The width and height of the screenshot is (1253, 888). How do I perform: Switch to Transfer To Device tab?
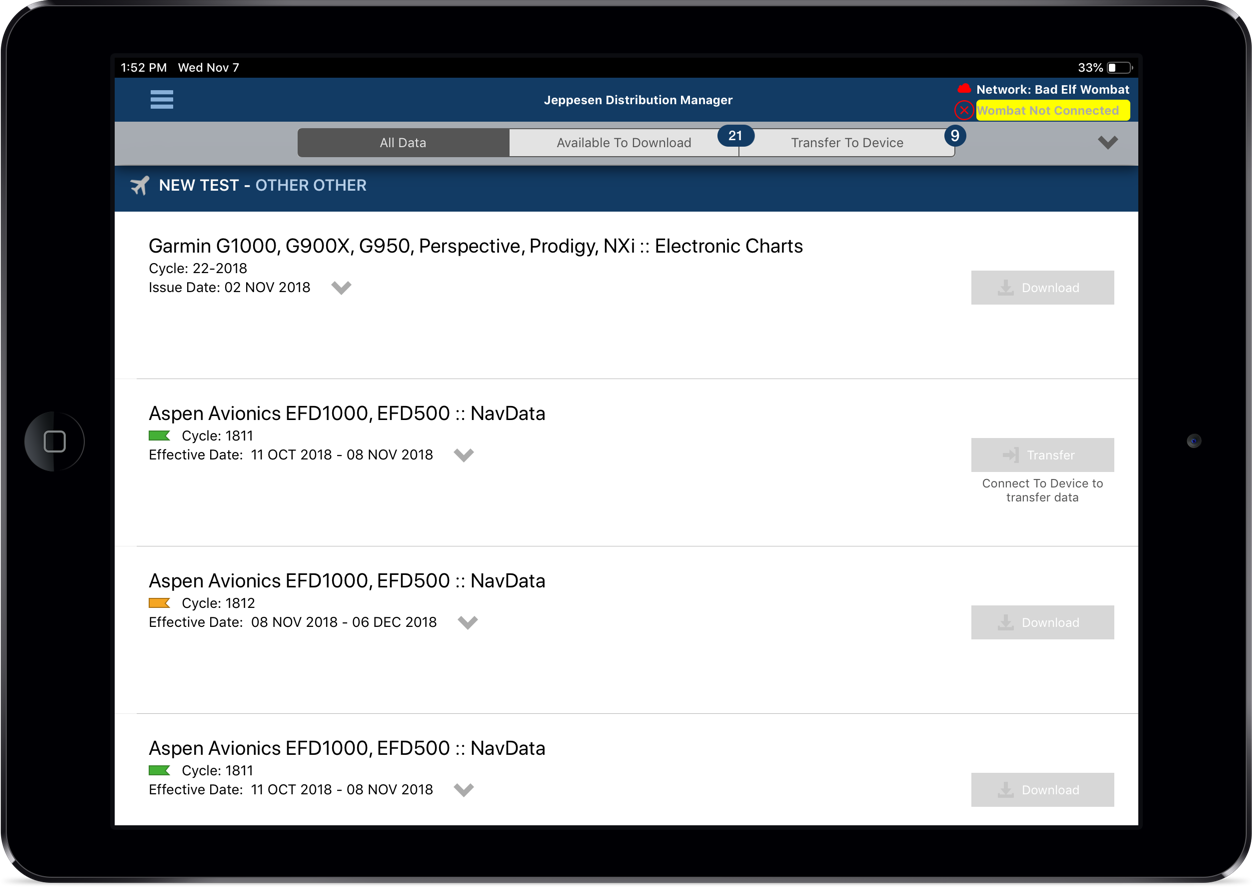click(x=847, y=143)
